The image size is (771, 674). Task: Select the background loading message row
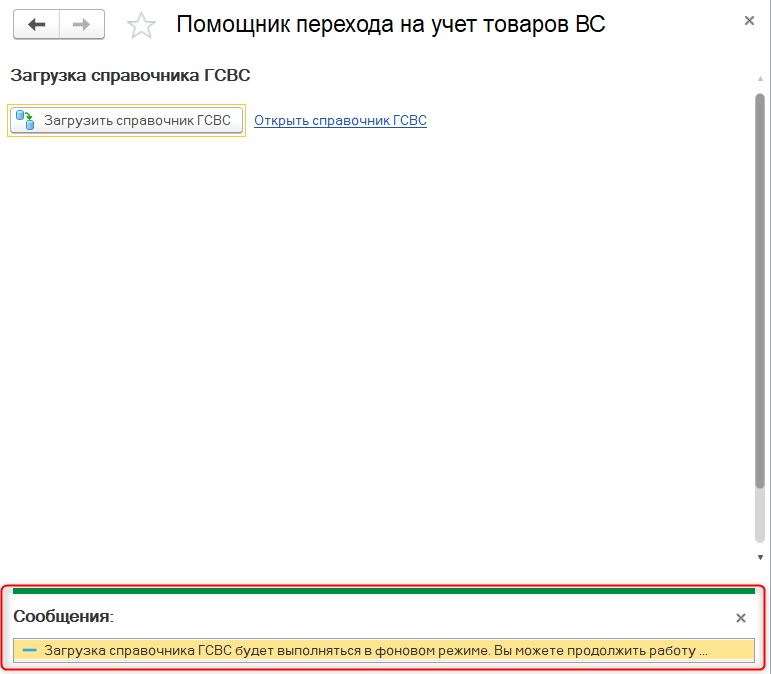point(384,650)
